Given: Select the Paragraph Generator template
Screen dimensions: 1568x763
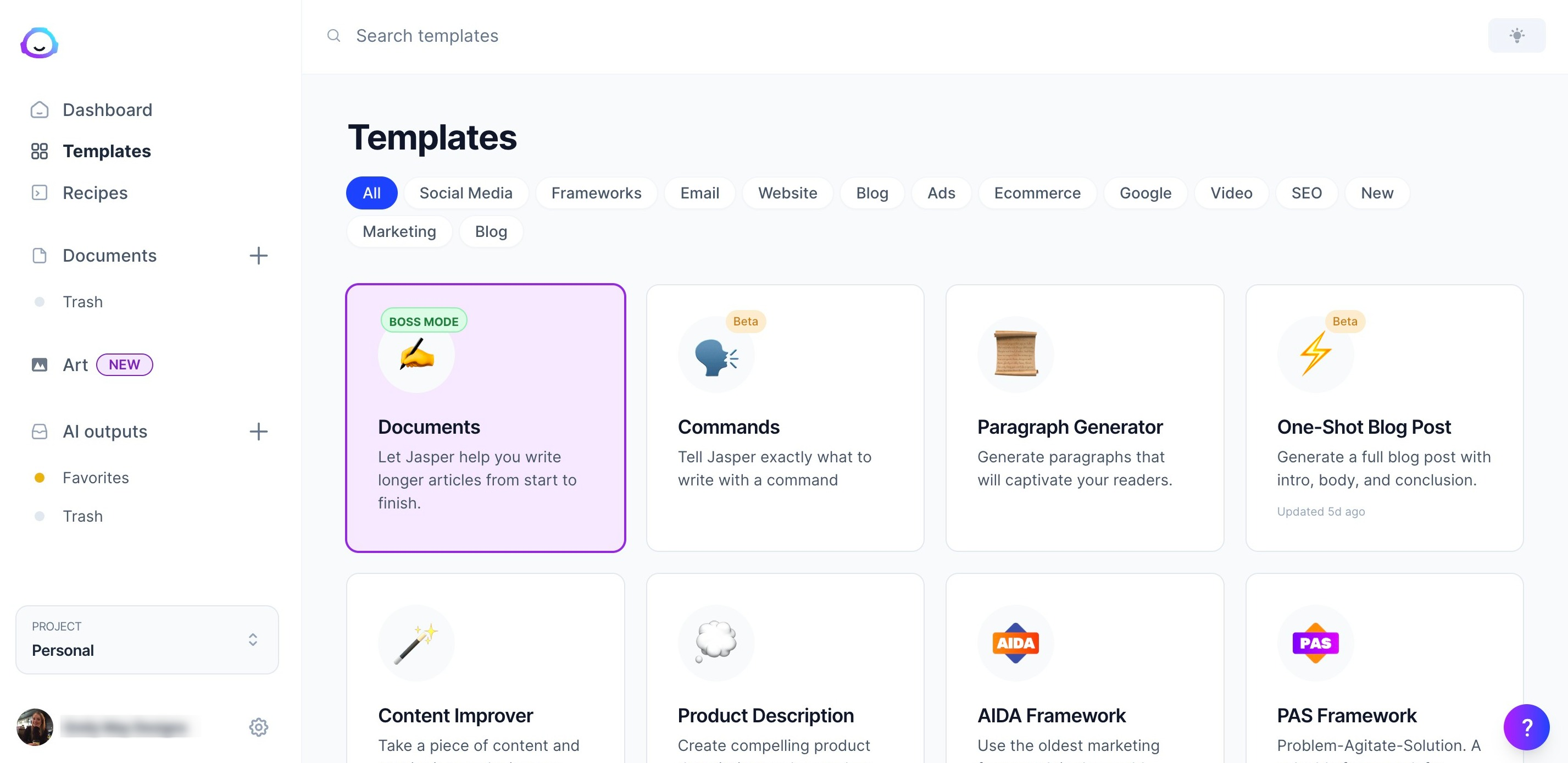Looking at the screenshot, I should point(1085,416).
